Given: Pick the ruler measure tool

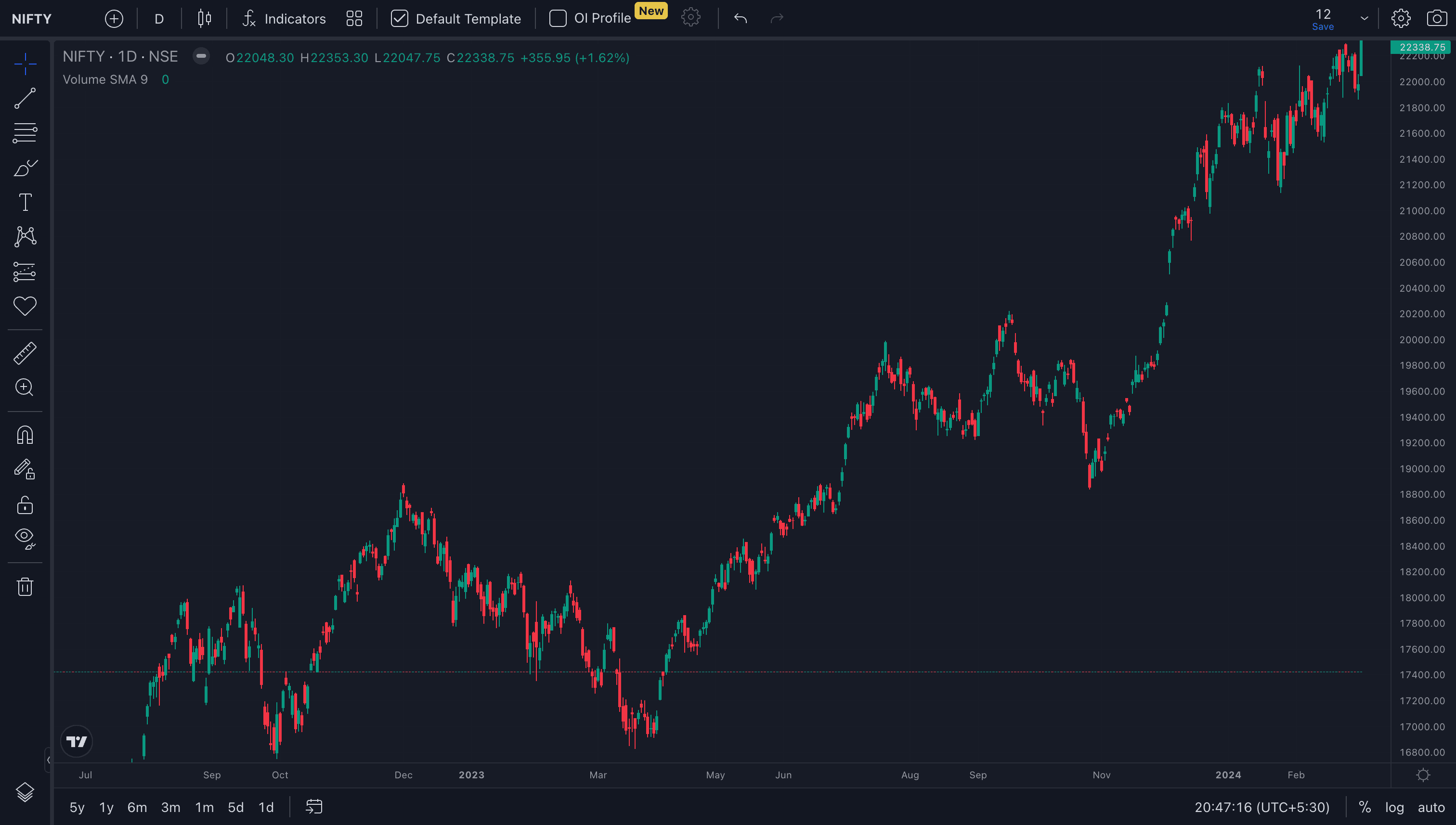Looking at the screenshot, I should point(25,353).
